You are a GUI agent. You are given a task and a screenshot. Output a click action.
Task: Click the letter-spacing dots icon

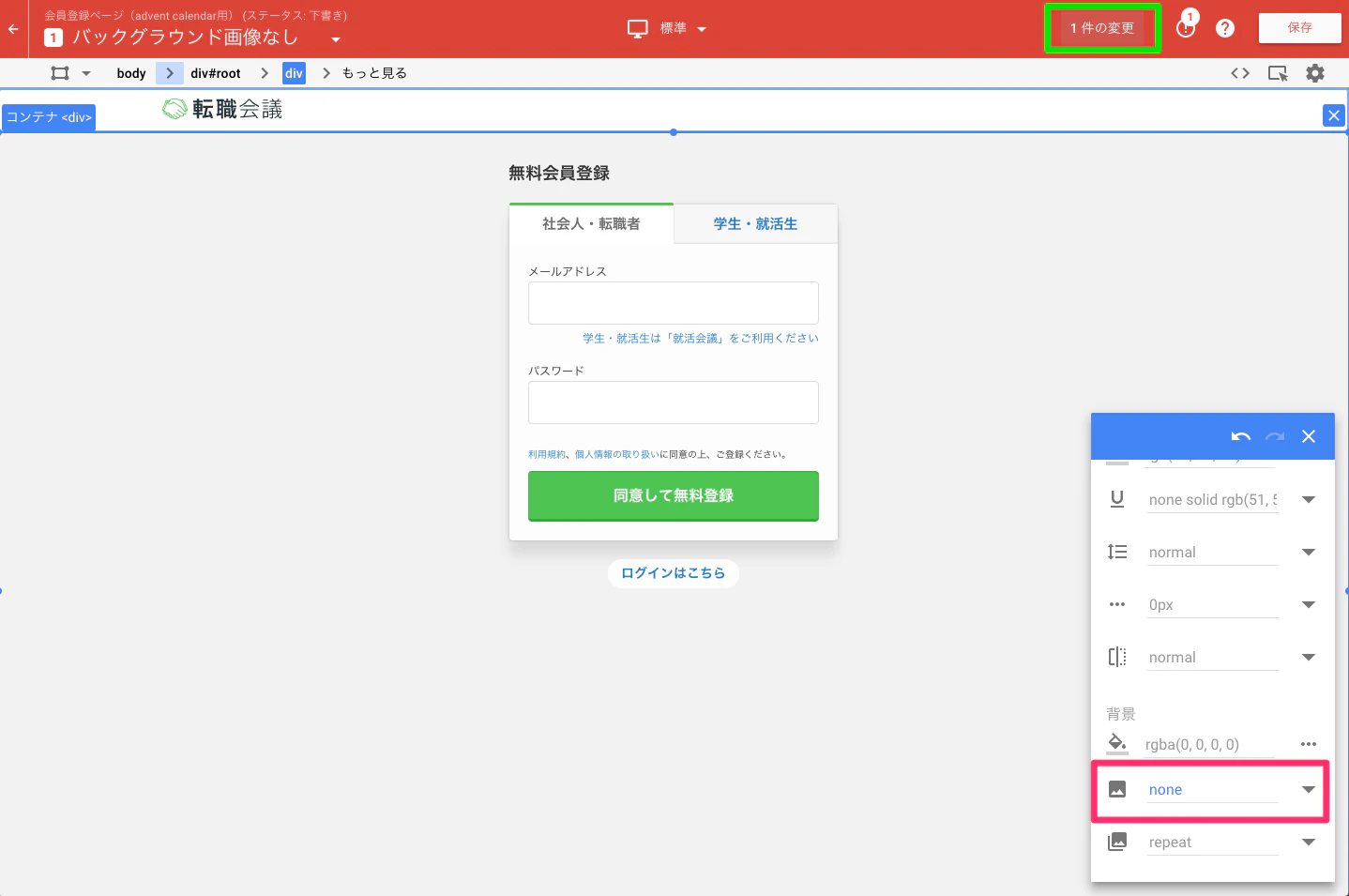pyautogui.click(x=1117, y=604)
